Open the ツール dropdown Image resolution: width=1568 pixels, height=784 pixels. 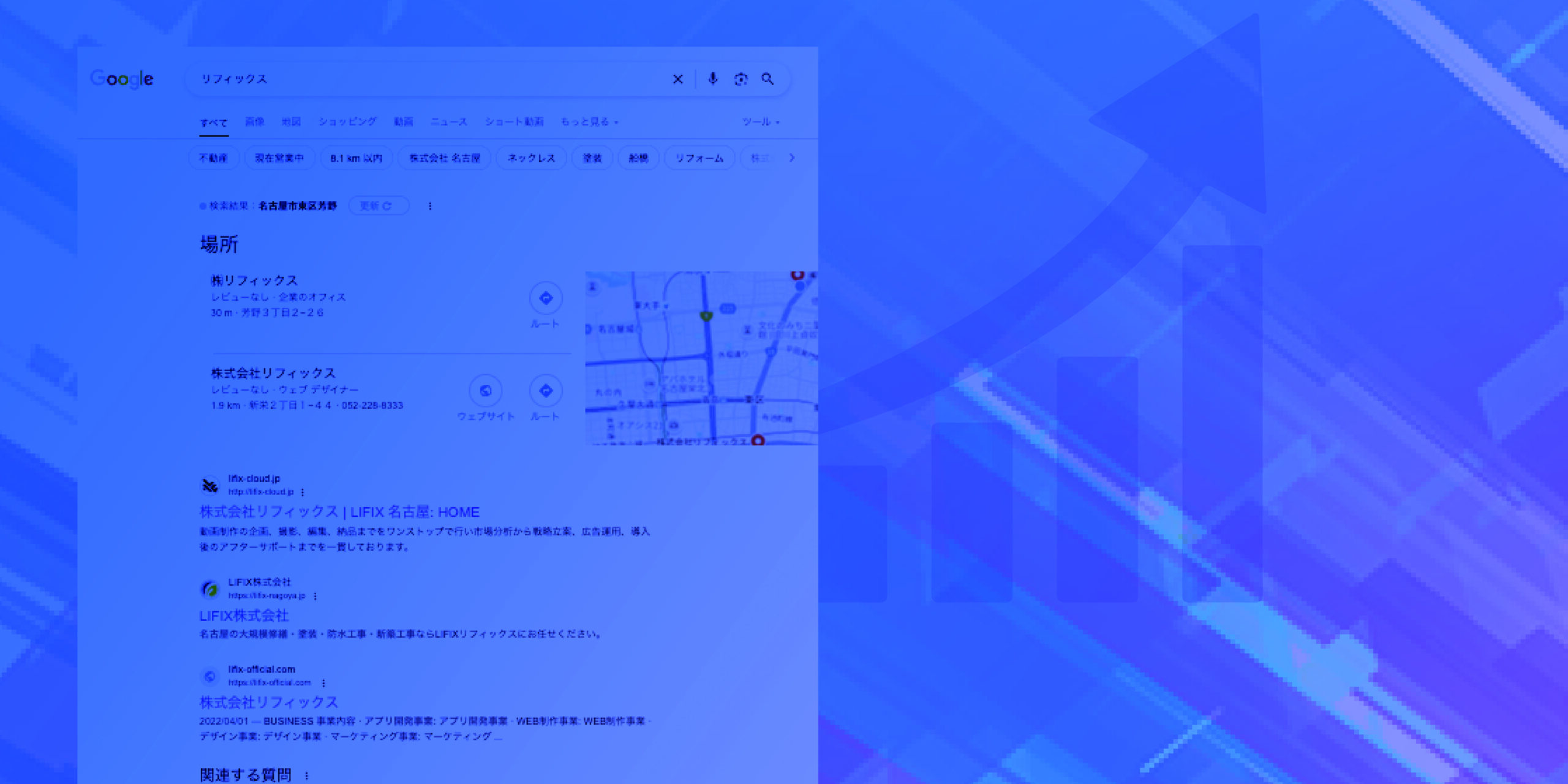coord(760,122)
